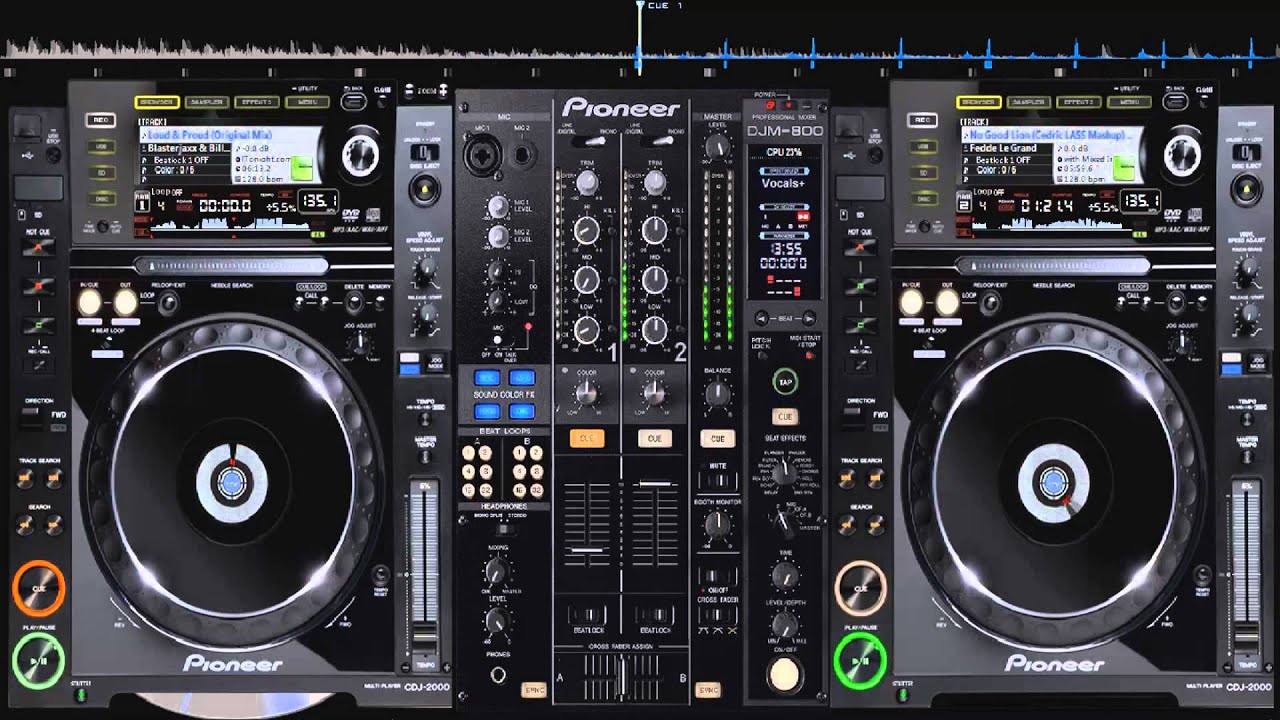Toggle the MUTE switch on mixer

pyautogui.click(x=717, y=480)
